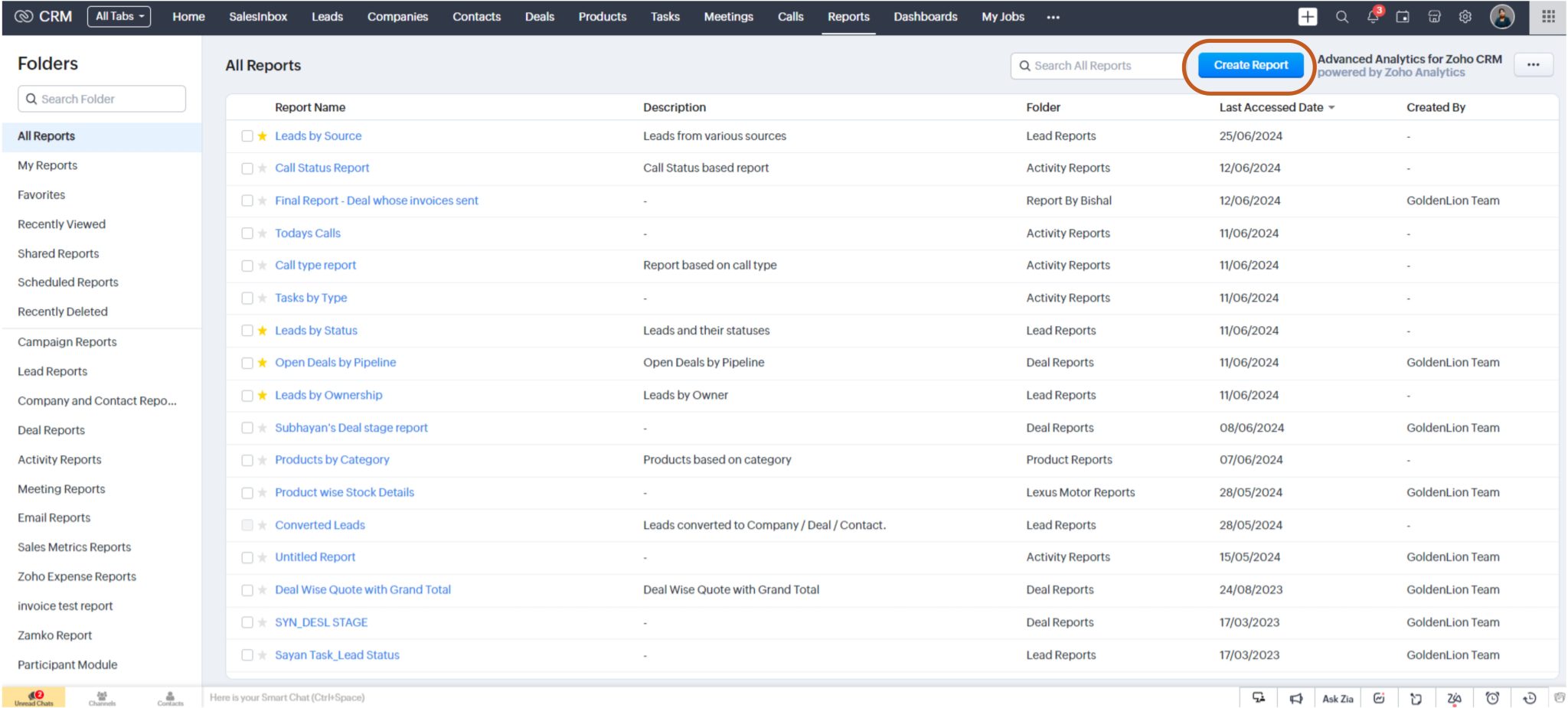Open the notifications bell with 3 alerts
1568x708 pixels.
point(1373,18)
